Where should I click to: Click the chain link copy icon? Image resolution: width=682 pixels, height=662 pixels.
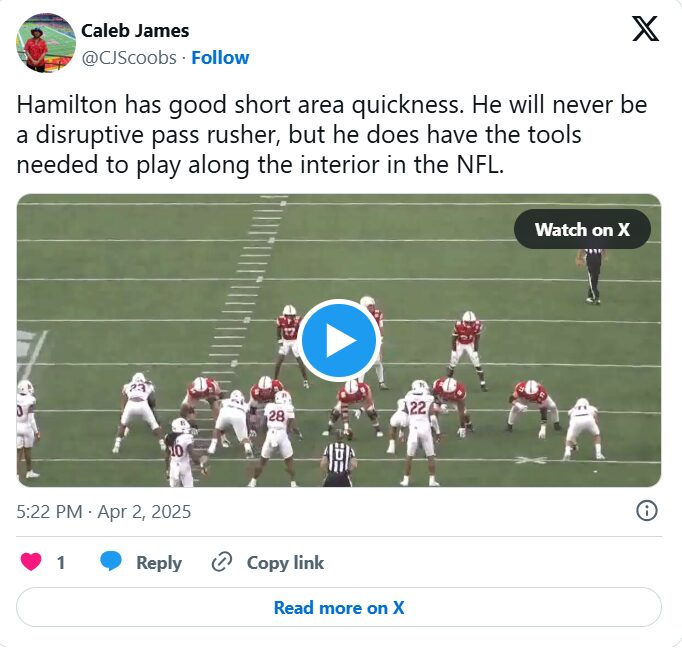[222, 562]
